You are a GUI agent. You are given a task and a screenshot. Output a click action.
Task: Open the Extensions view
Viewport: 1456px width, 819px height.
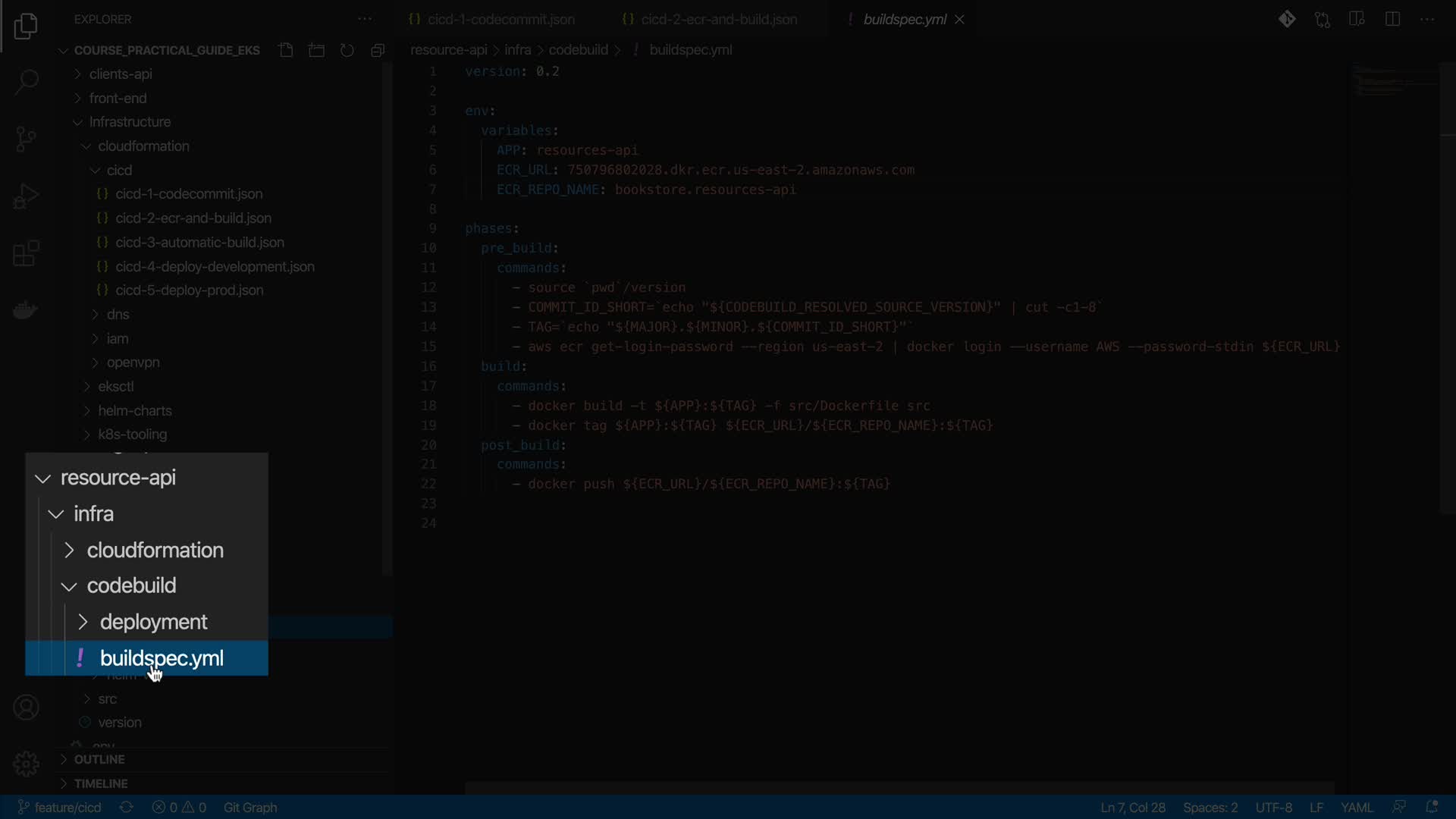pyautogui.click(x=26, y=253)
